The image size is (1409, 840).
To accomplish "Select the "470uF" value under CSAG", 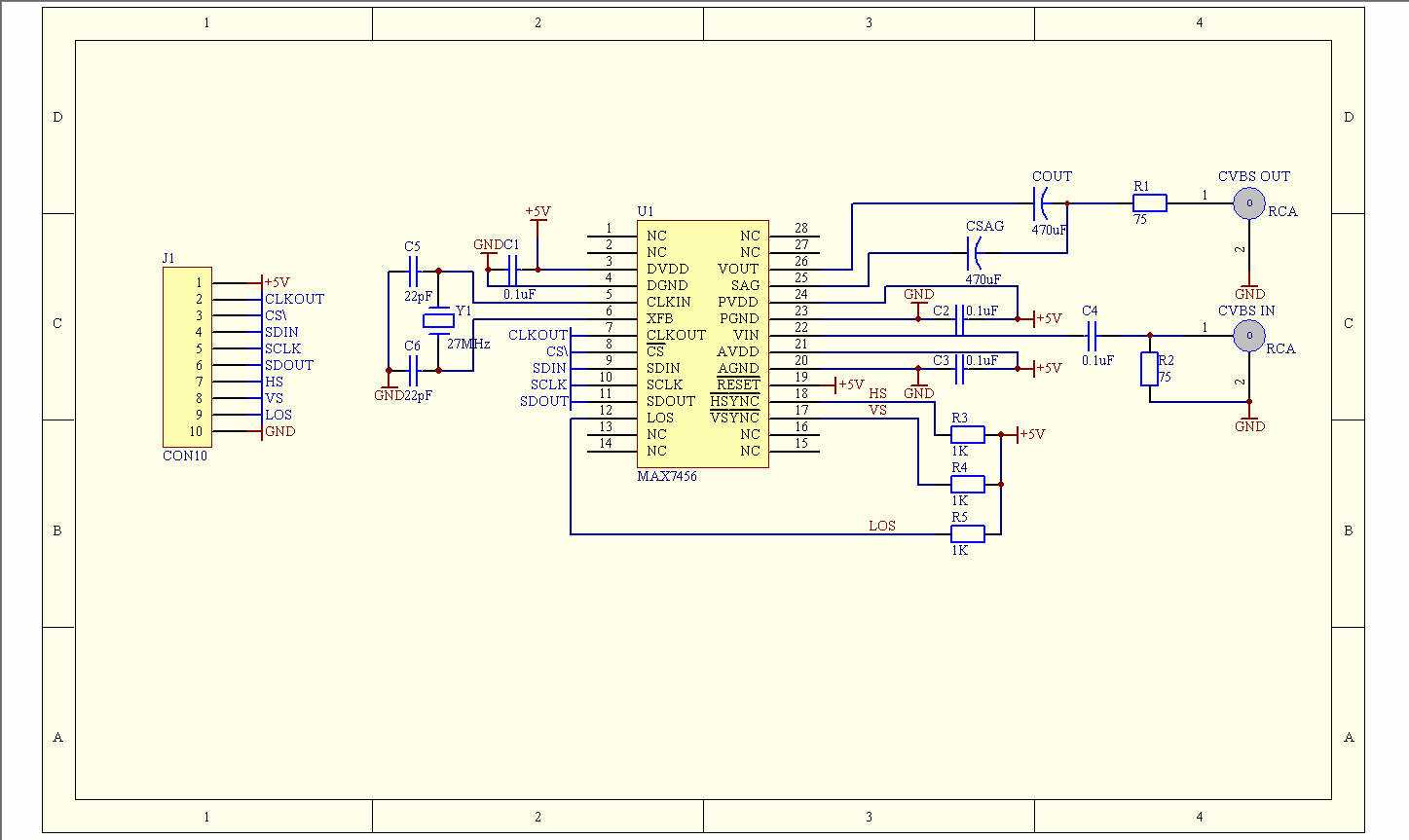I will 983,279.
